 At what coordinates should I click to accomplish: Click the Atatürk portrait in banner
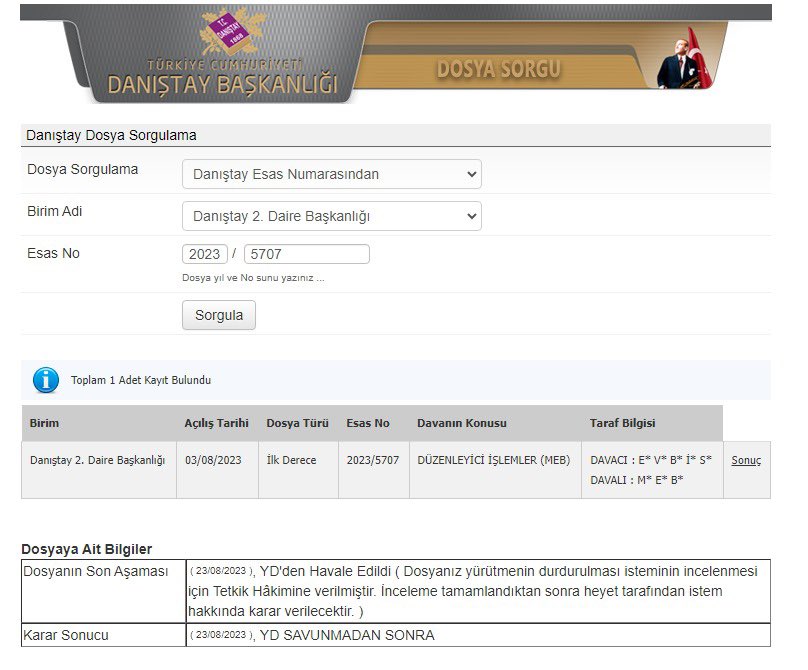[684, 58]
